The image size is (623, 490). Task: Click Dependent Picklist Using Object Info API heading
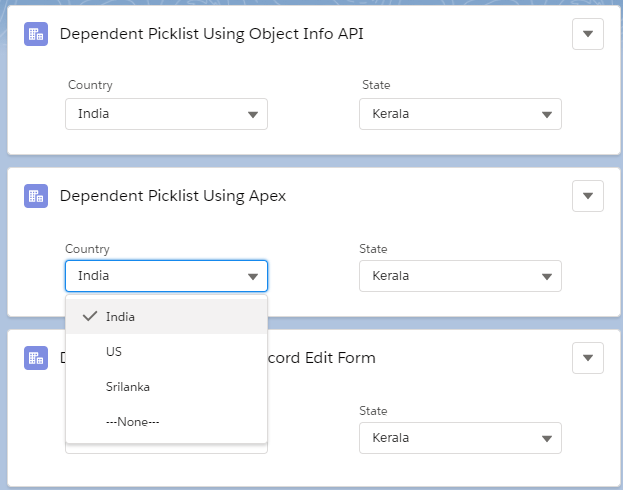click(211, 34)
